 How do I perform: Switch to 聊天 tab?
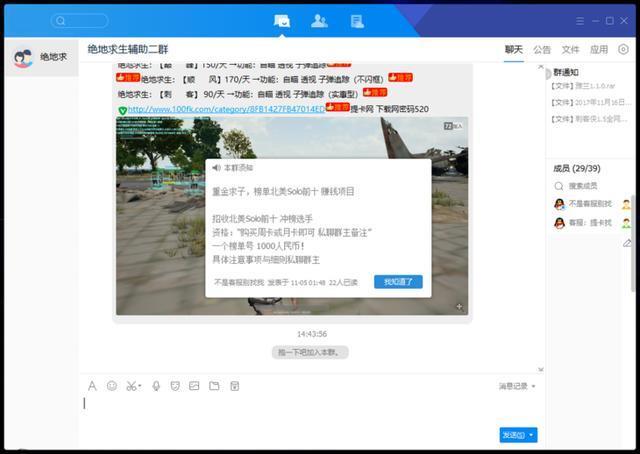click(513, 50)
